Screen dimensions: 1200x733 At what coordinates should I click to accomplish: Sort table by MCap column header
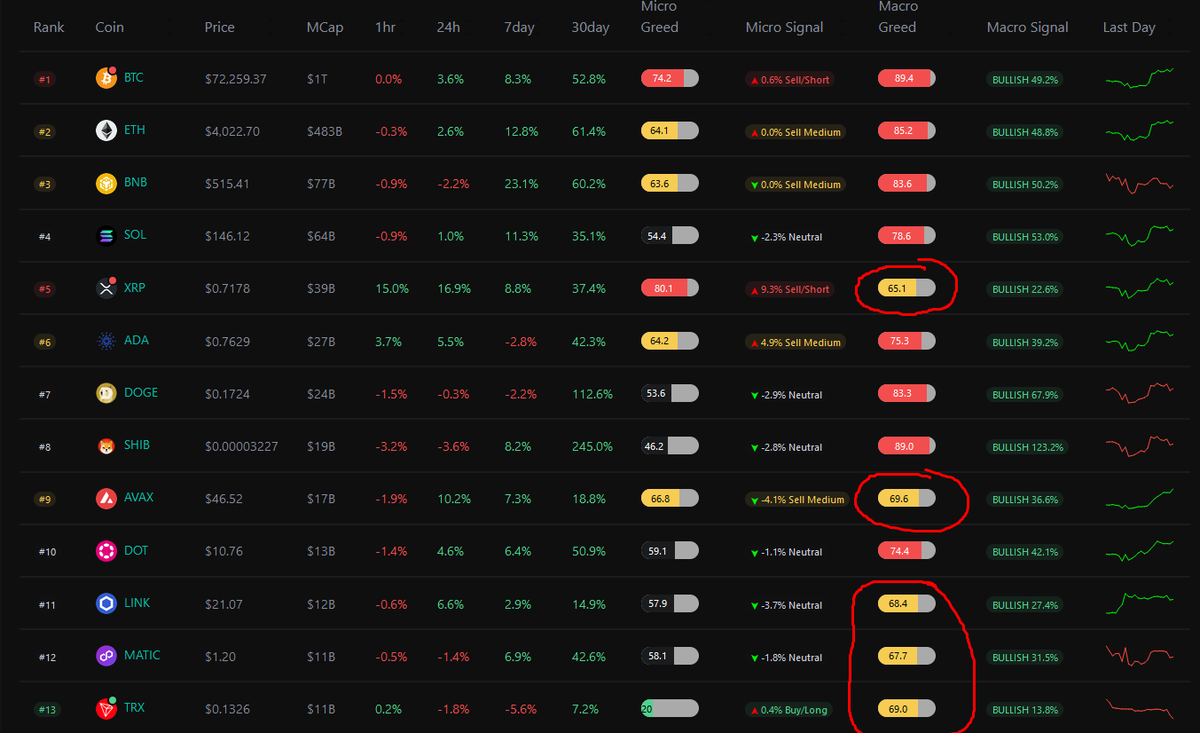pyautogui.click(x=325, y=27)
